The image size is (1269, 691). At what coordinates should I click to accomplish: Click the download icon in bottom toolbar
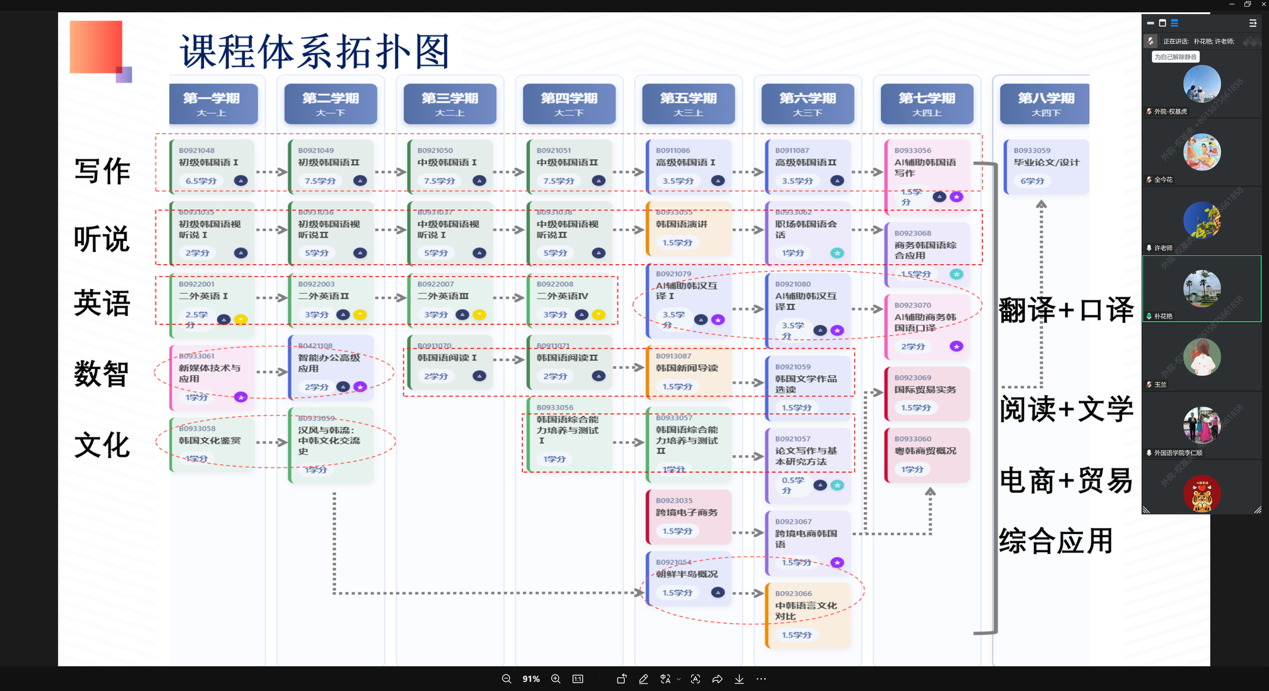click(x=739, y=679)
